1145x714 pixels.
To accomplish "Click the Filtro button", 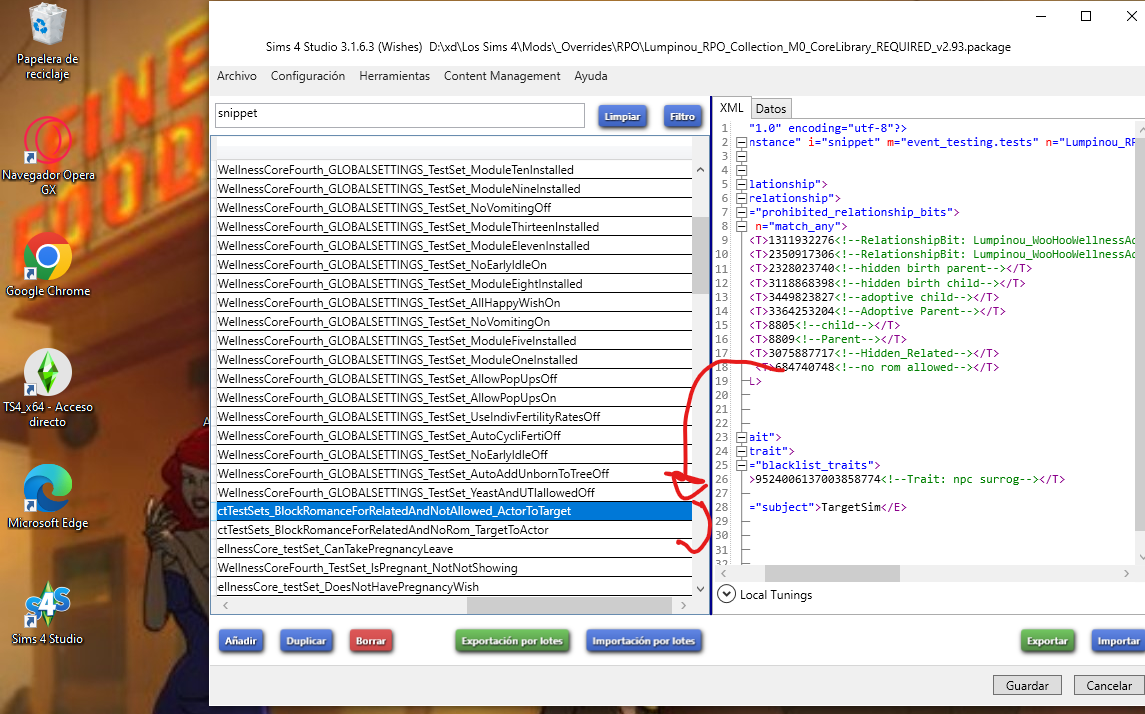I will click(x=682, y=117).
